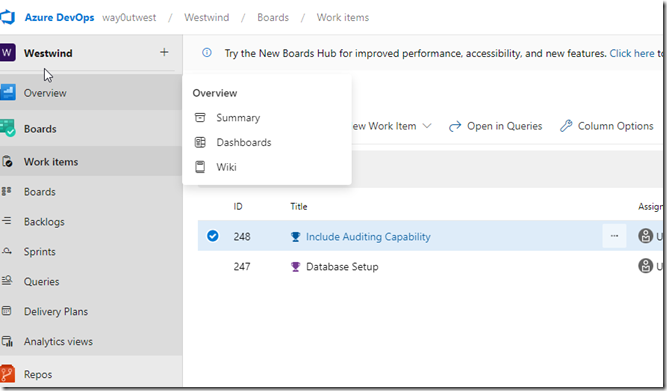This screenshot has height=391, width=667.
Task: Click the Westwind project name in sidebar
Action: 48,53
